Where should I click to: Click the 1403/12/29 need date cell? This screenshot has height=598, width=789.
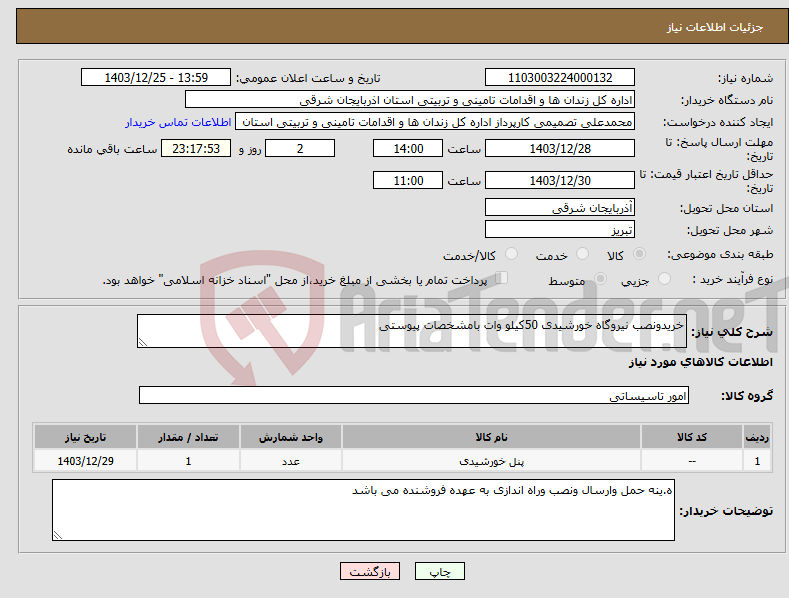pyautogui.click(x=86, y=461)
